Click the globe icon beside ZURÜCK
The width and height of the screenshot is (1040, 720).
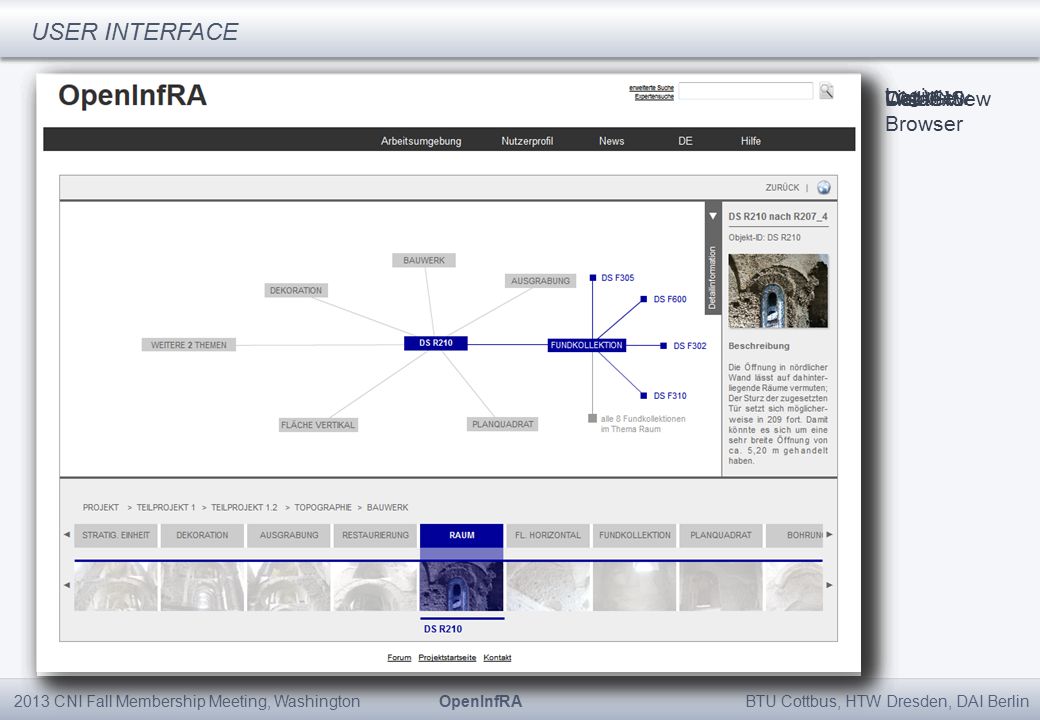[x=823, y=188]
